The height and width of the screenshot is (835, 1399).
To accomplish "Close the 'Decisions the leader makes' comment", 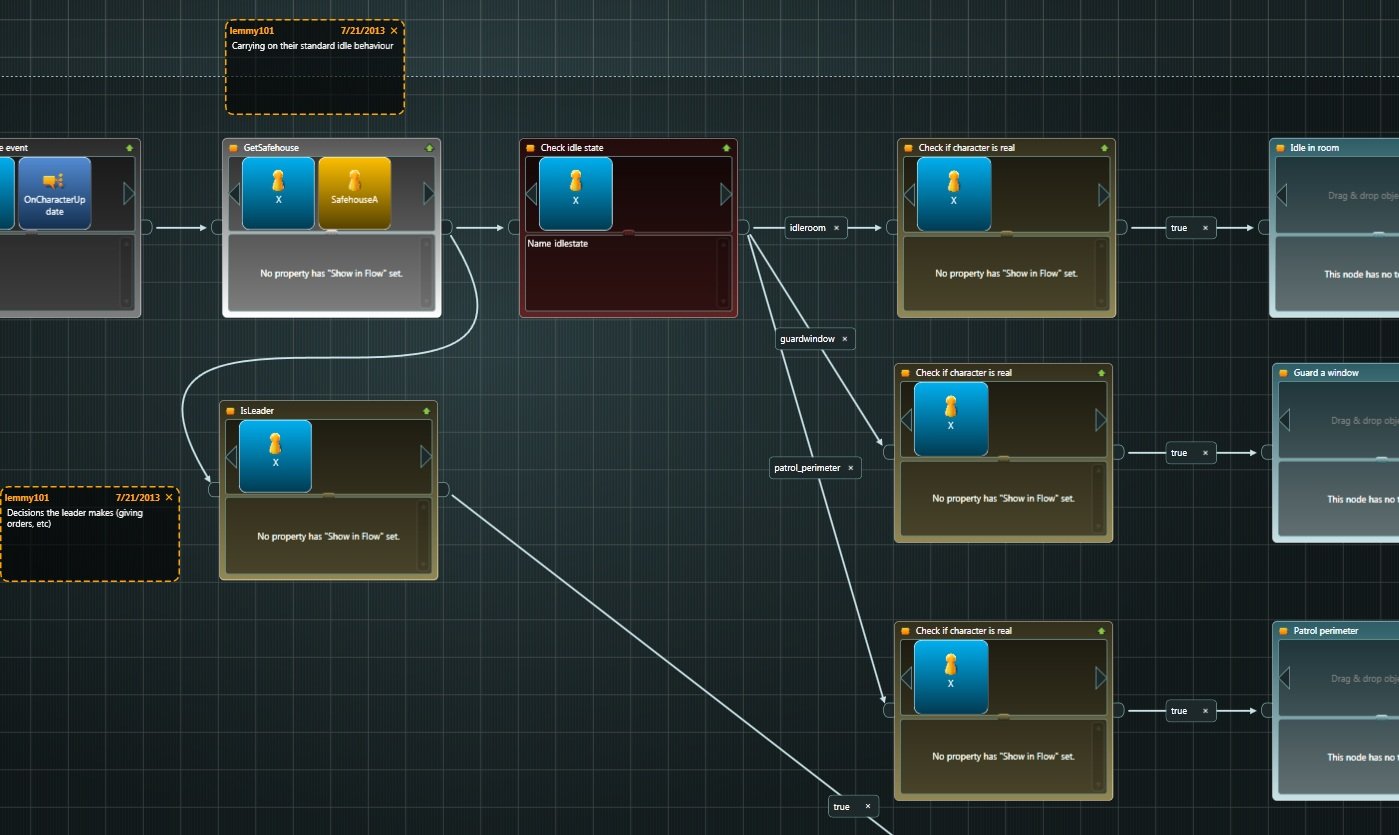I will [169, 497].
